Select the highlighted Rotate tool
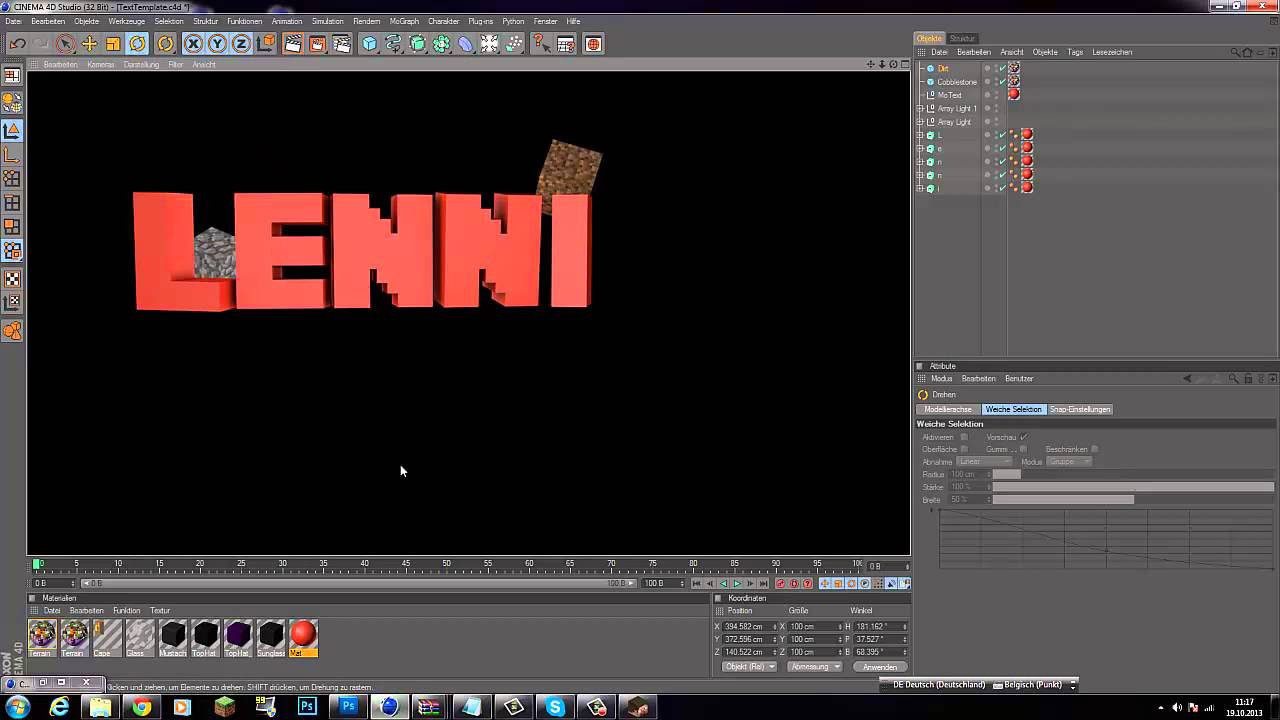This screenshot has width=1280, height=720. 138,44
